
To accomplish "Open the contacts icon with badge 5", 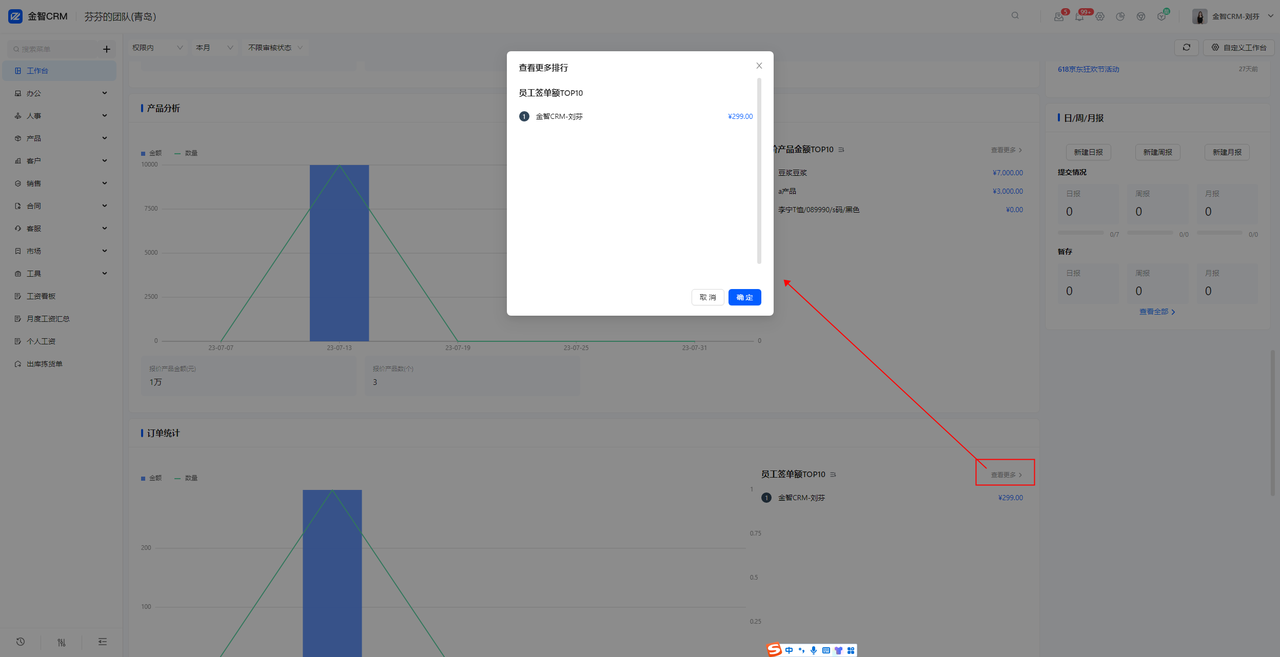I will 1059,16.
